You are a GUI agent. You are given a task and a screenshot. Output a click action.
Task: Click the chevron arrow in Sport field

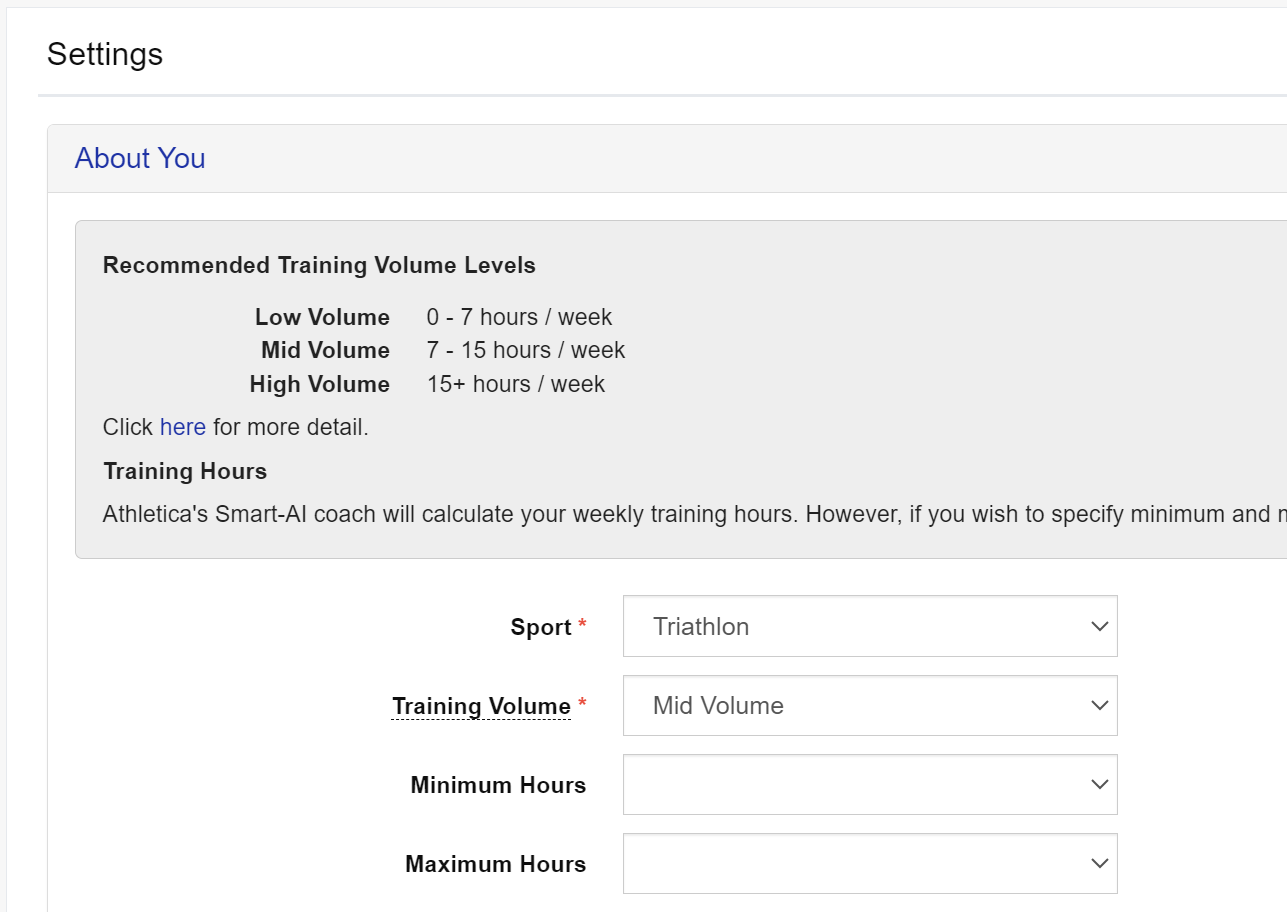(1099, 627)
